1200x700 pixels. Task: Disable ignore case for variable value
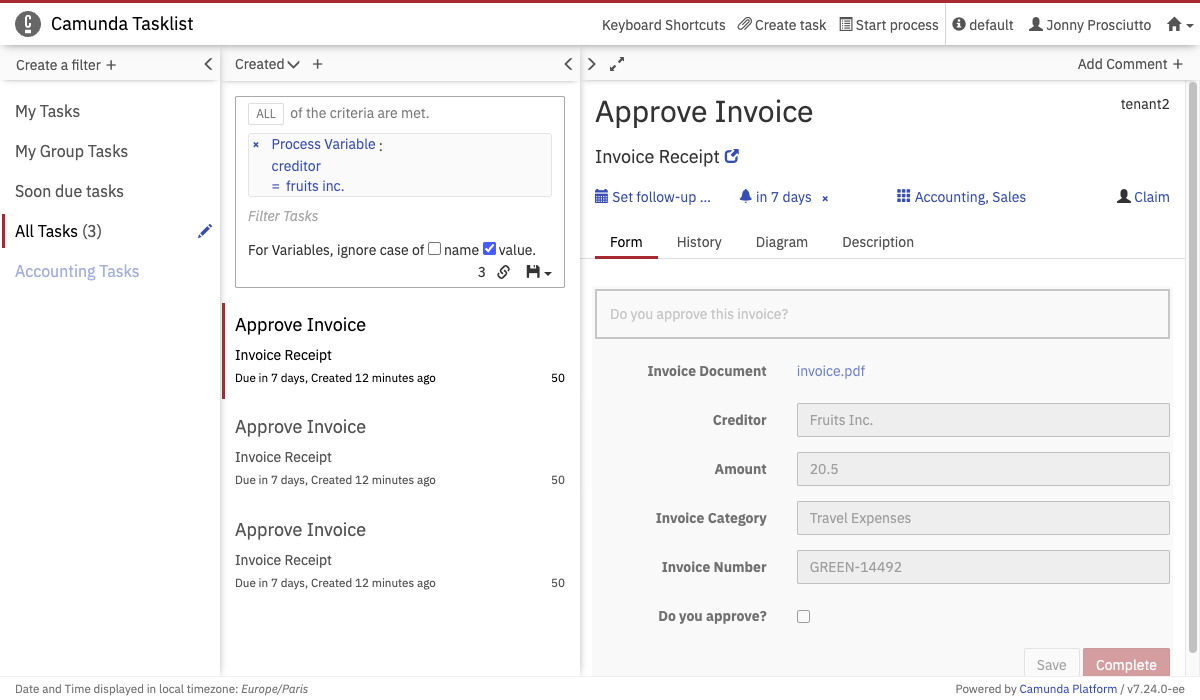[x=489, y=249]
